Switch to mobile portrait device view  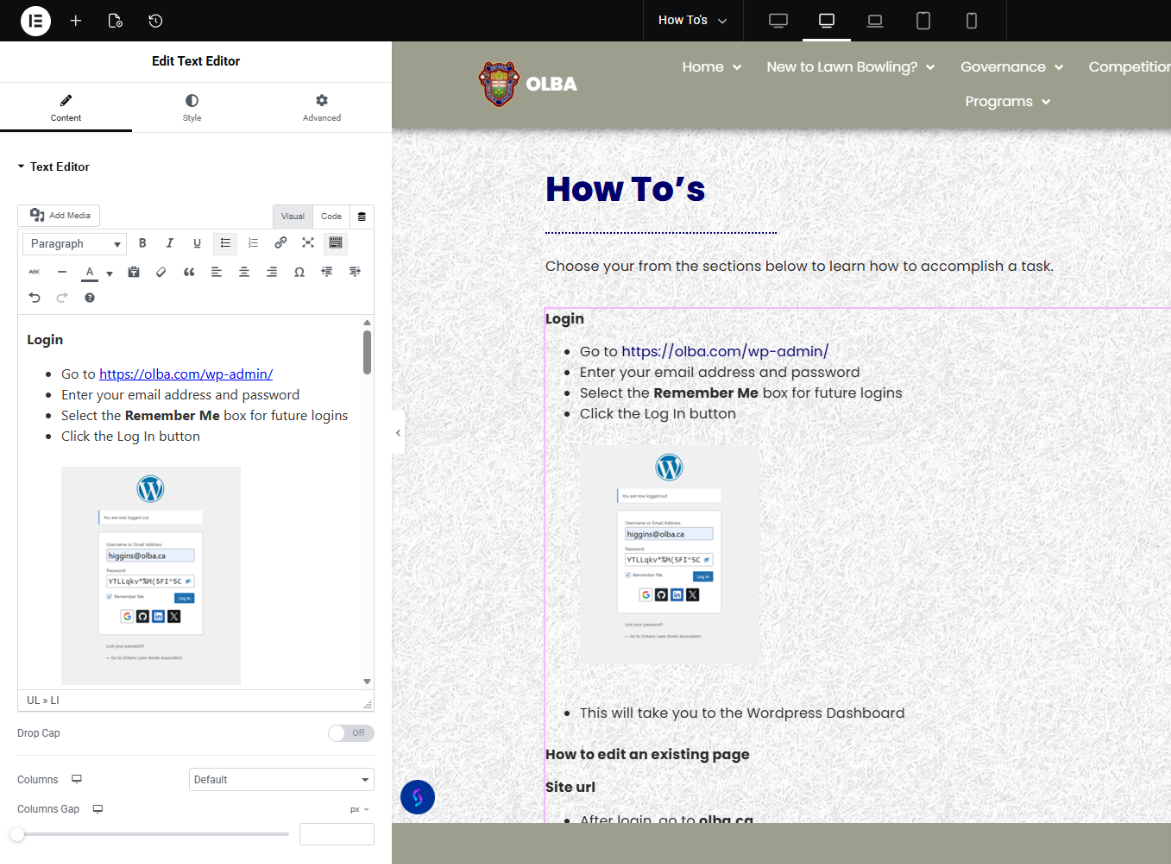click(971, 20)
